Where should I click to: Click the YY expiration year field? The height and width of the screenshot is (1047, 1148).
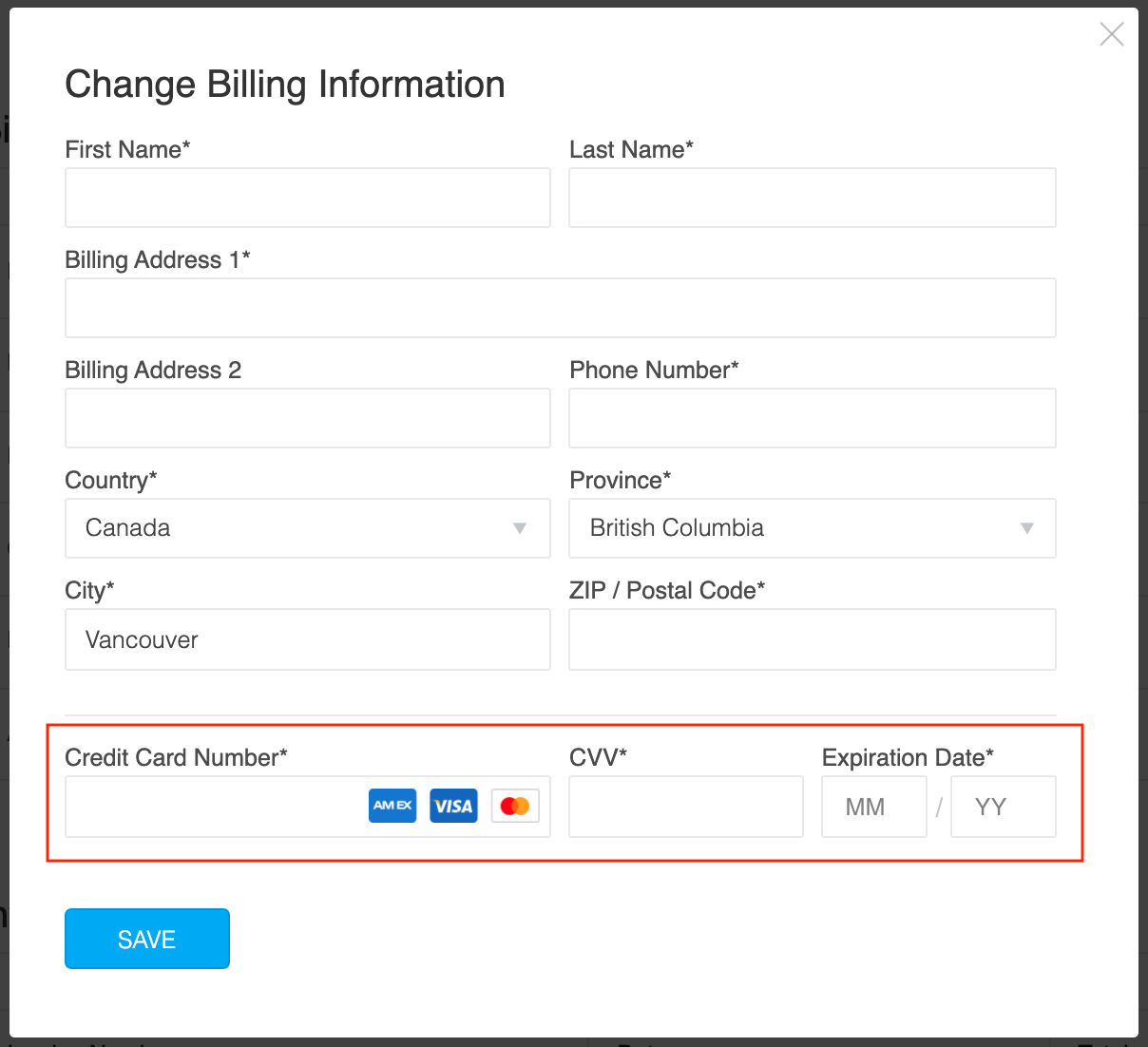pos(1004,807)
